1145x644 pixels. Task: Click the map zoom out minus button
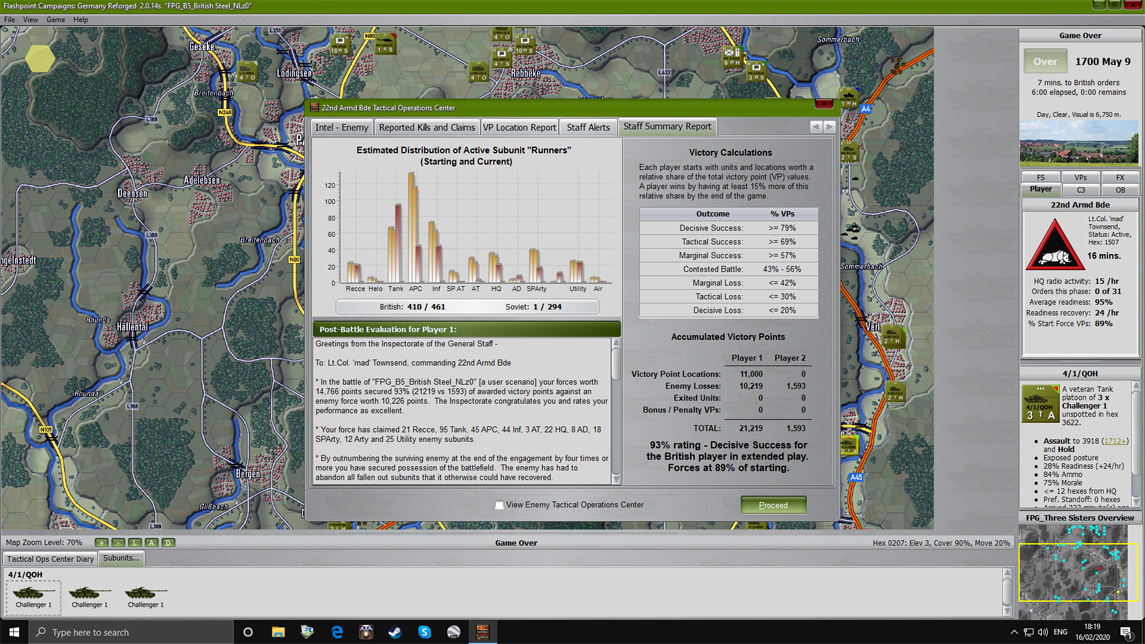coord(118,542)
